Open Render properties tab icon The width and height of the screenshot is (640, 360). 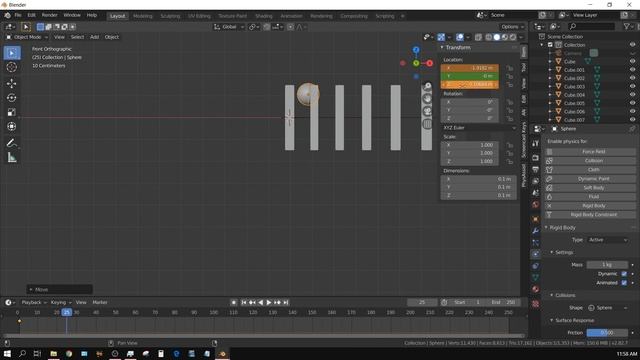536,158
